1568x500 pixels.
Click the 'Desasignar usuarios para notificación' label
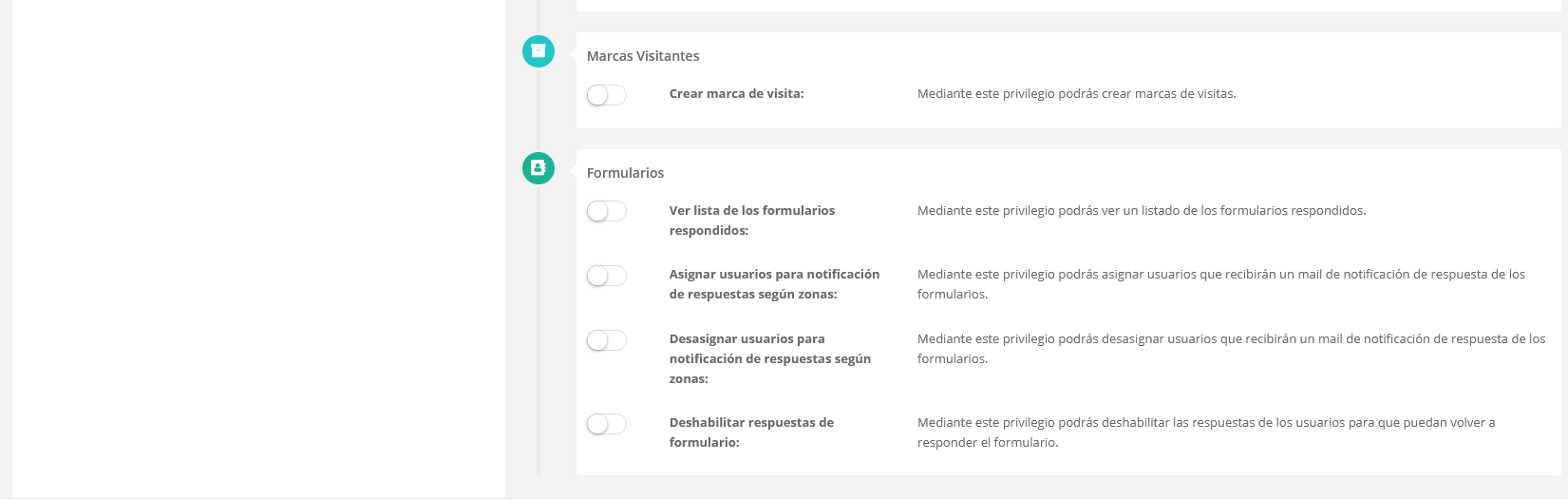(769, 358)
